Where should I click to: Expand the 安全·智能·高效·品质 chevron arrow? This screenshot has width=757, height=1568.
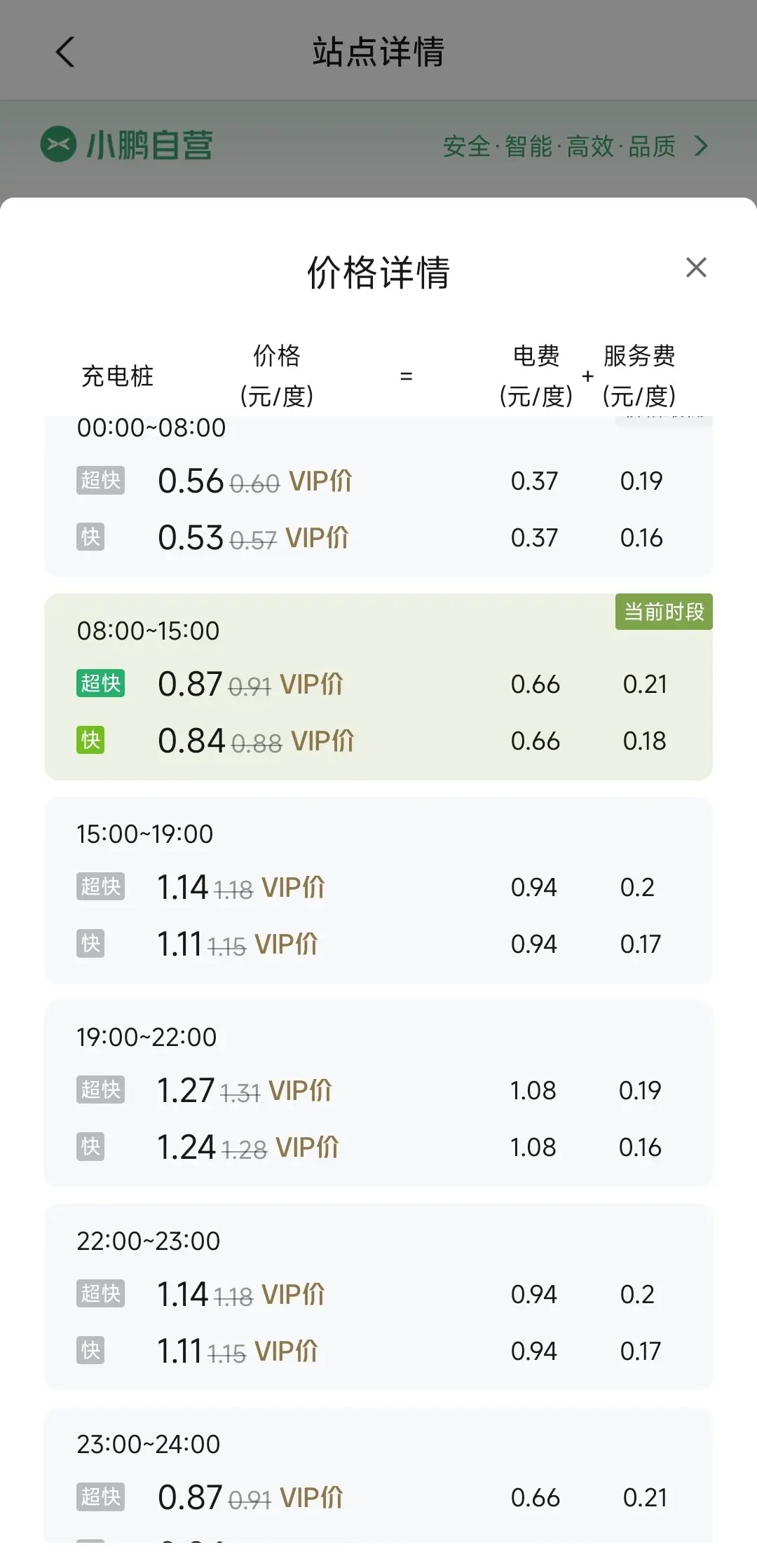[x=701, y=146]
